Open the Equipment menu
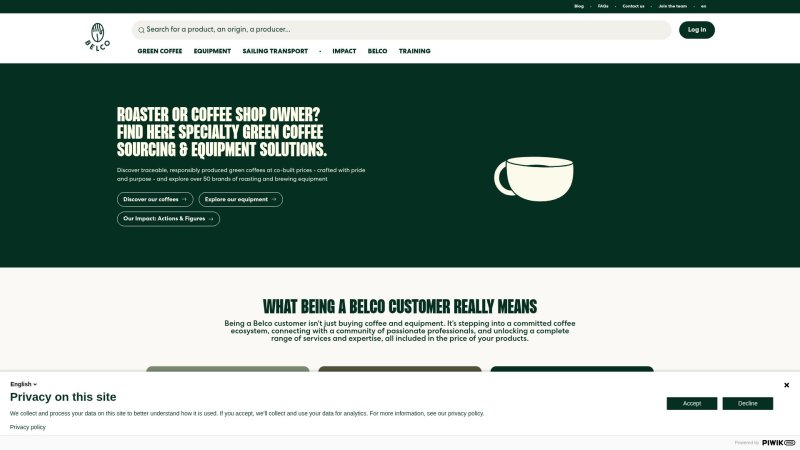Viewport: 800px width, 450px height. click(212, 51)
